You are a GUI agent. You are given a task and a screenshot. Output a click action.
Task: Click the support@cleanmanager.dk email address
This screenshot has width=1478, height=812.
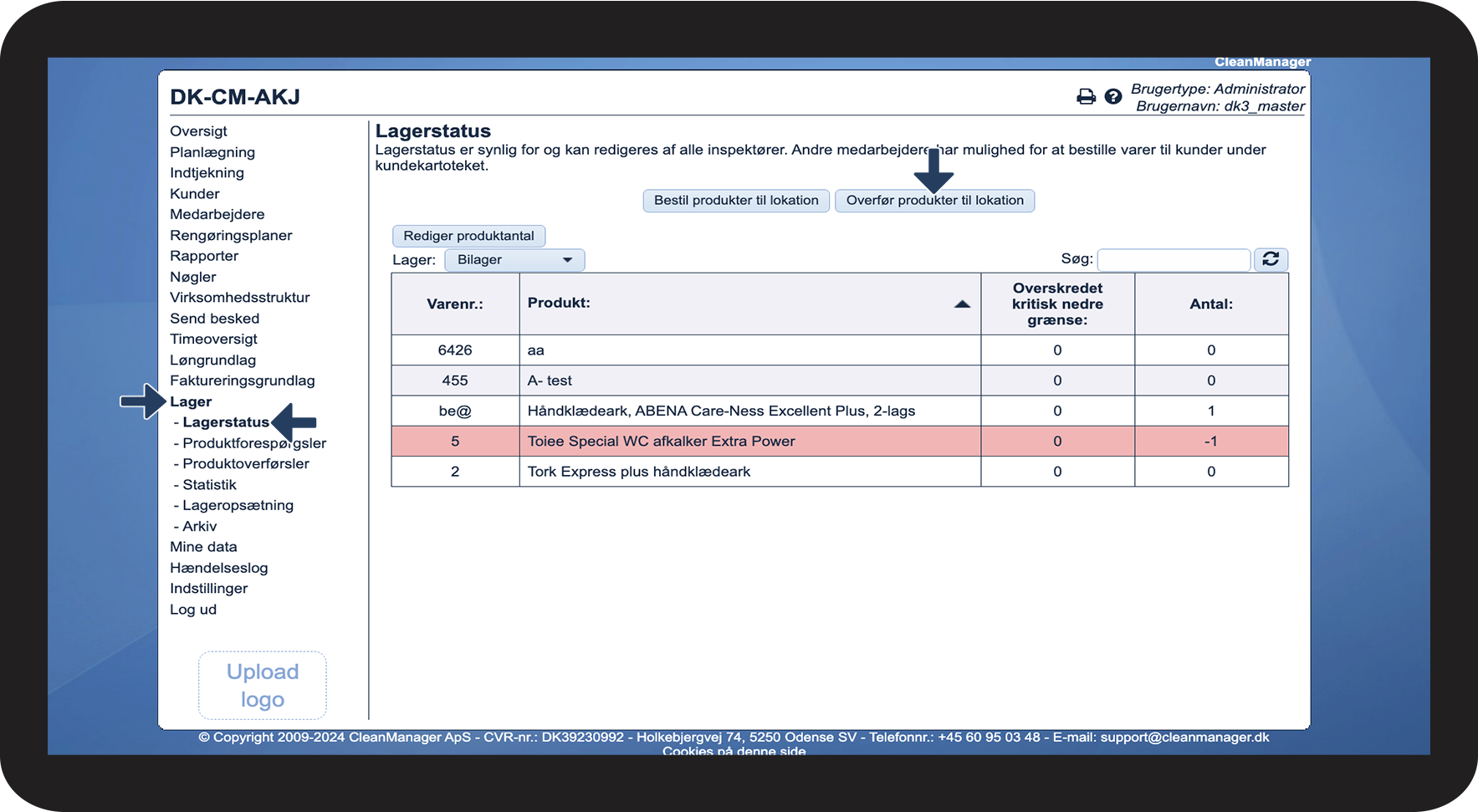point(1184,738)
